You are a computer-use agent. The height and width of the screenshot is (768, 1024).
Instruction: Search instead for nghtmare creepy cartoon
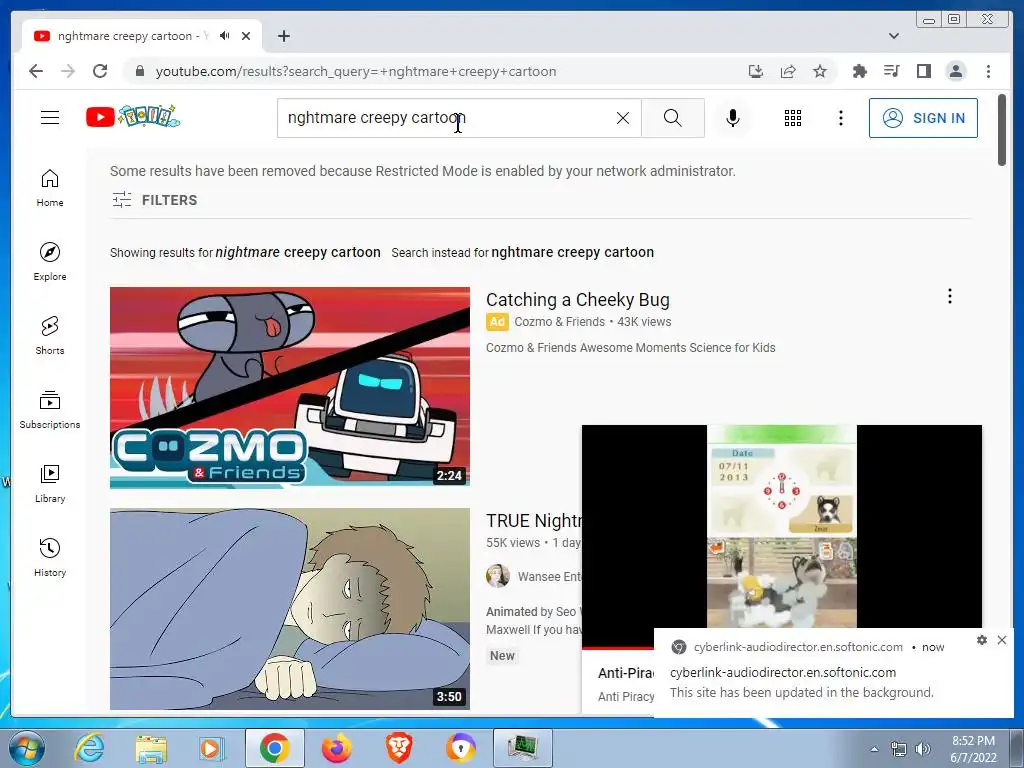tap(572, 253)
